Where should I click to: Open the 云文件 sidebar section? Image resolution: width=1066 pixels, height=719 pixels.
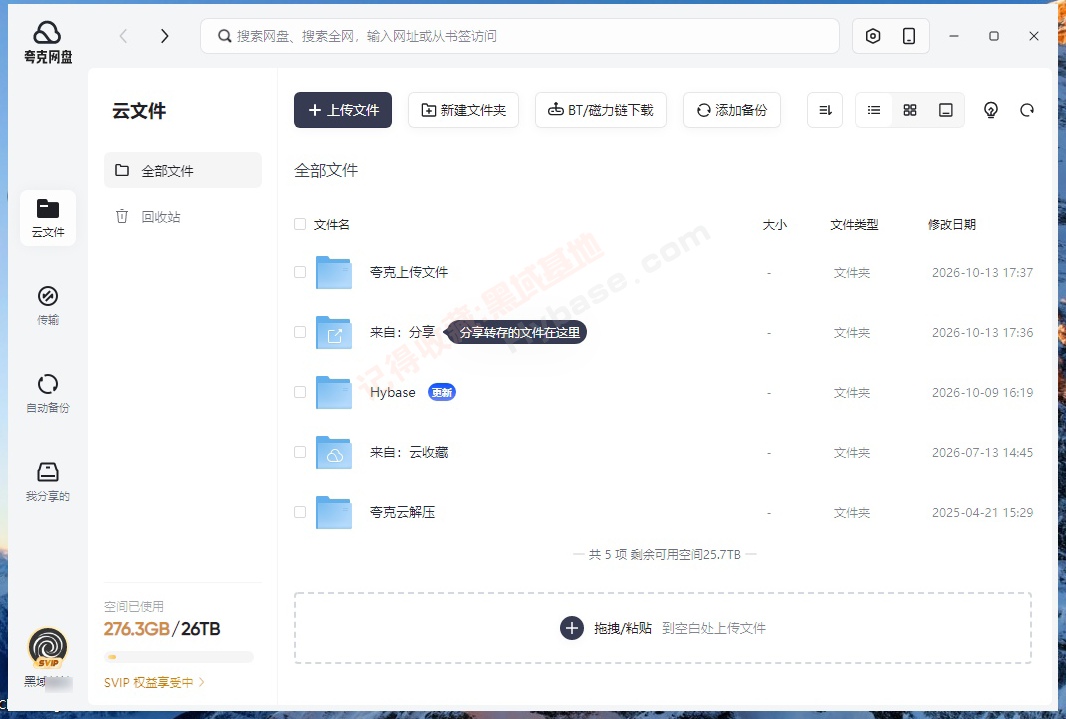(x=48, y=218)
